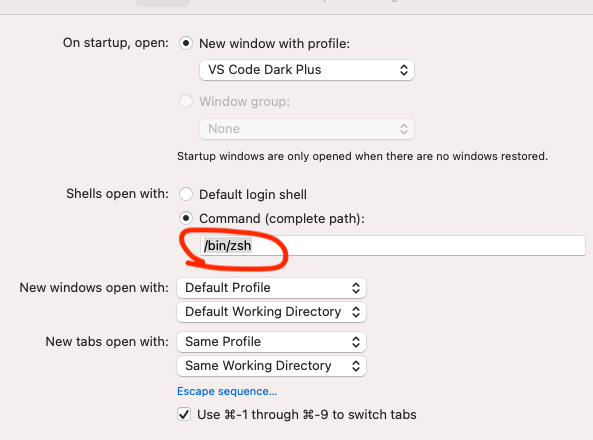Expand the Default Working Directory dropdown
593x440 pixels.
(x=271, y=312)
